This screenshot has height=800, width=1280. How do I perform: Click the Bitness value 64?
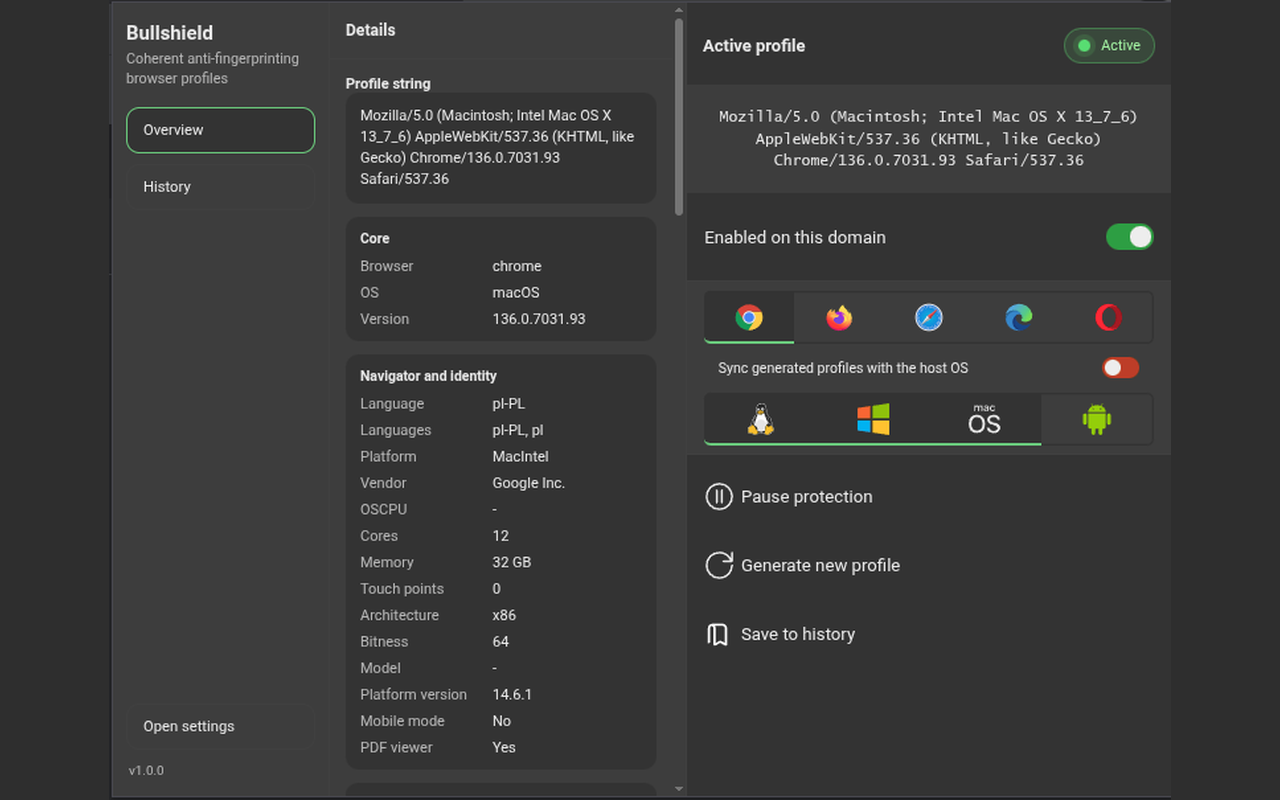[500, 641]
